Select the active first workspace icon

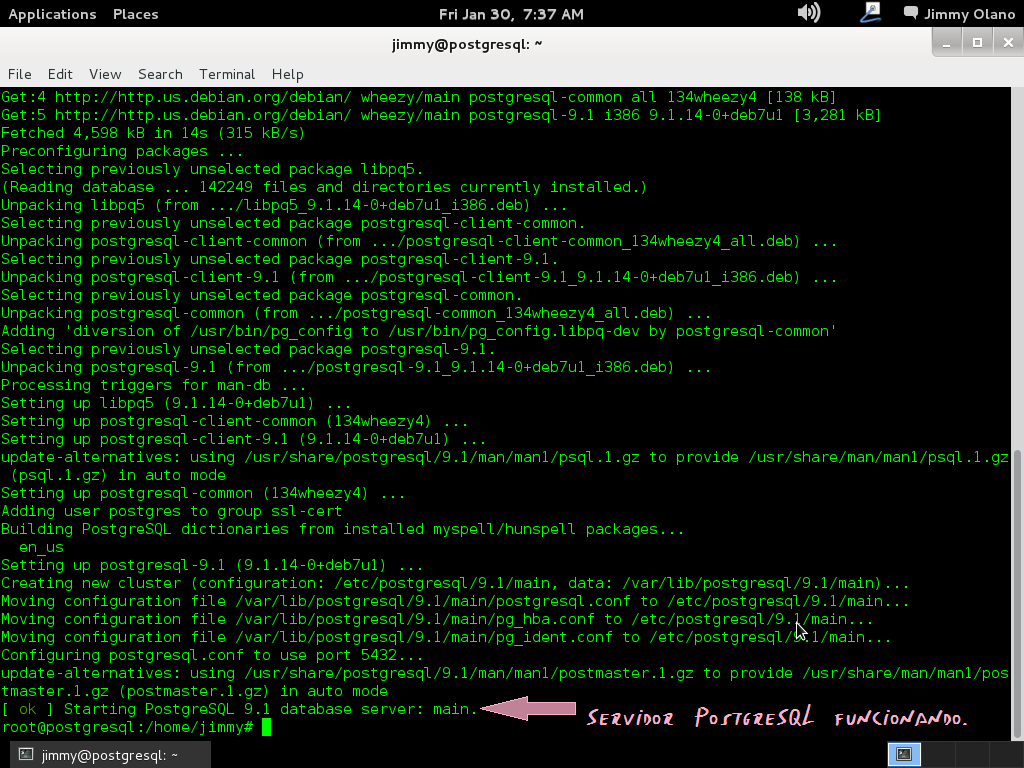point(904,755)
